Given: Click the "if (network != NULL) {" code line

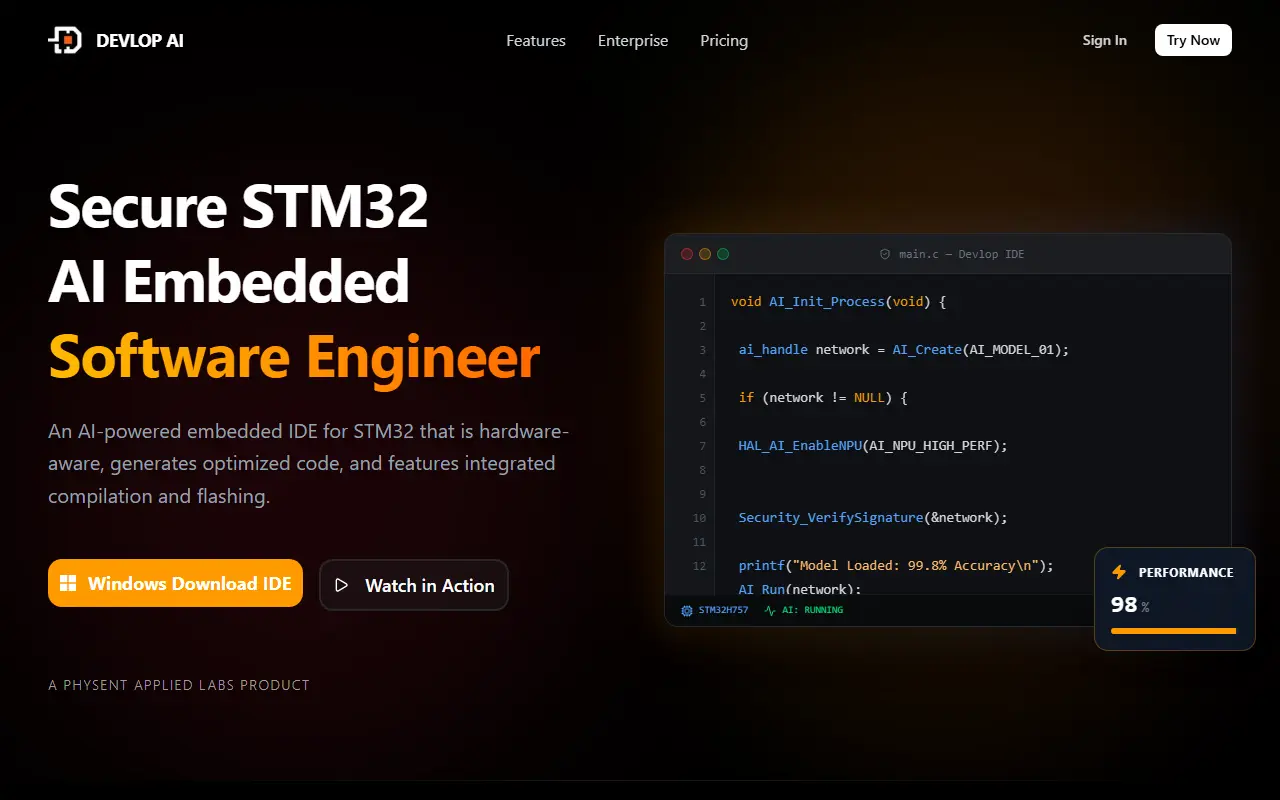Looking at the screenshot, I should [823, 397].
